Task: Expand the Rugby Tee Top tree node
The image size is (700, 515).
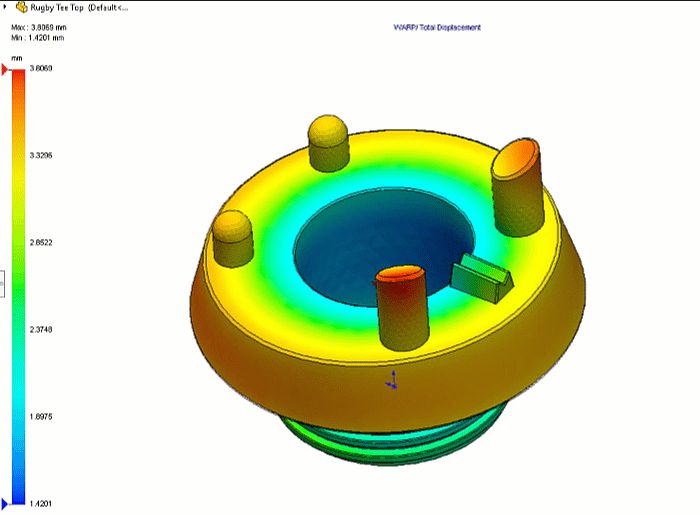Action: click(8, 6)
